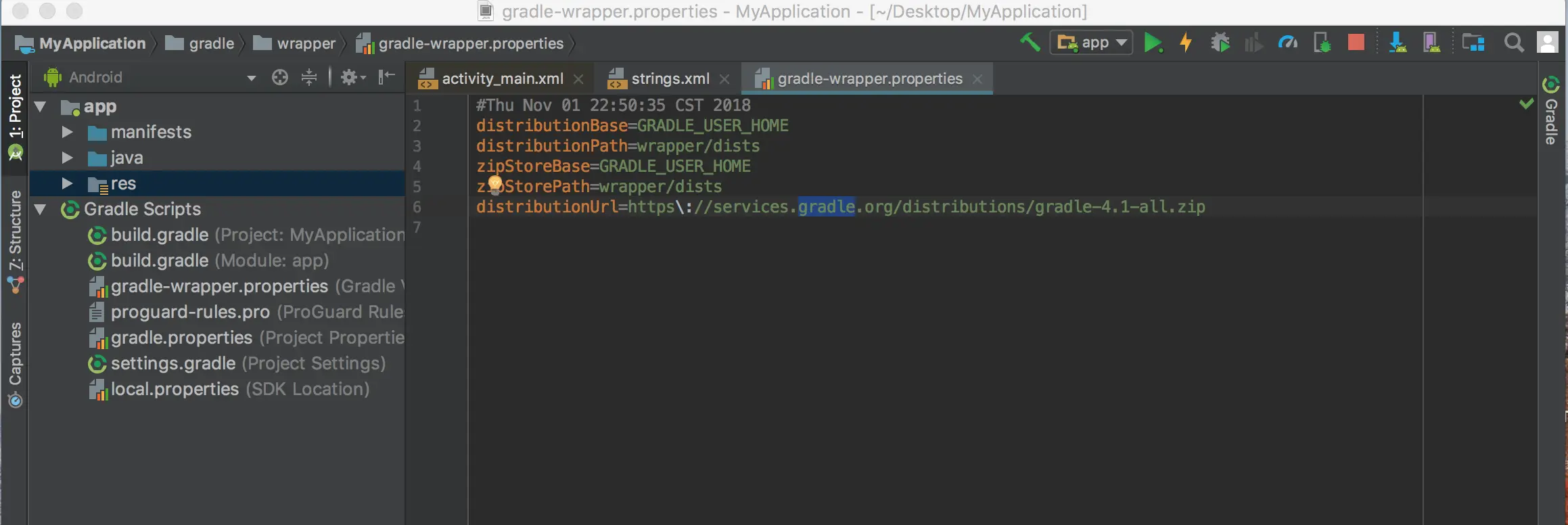Open Project Structure icon
Viewport: 1568px width, 525px height.
pyautogui.click(x=1473, y=43)
